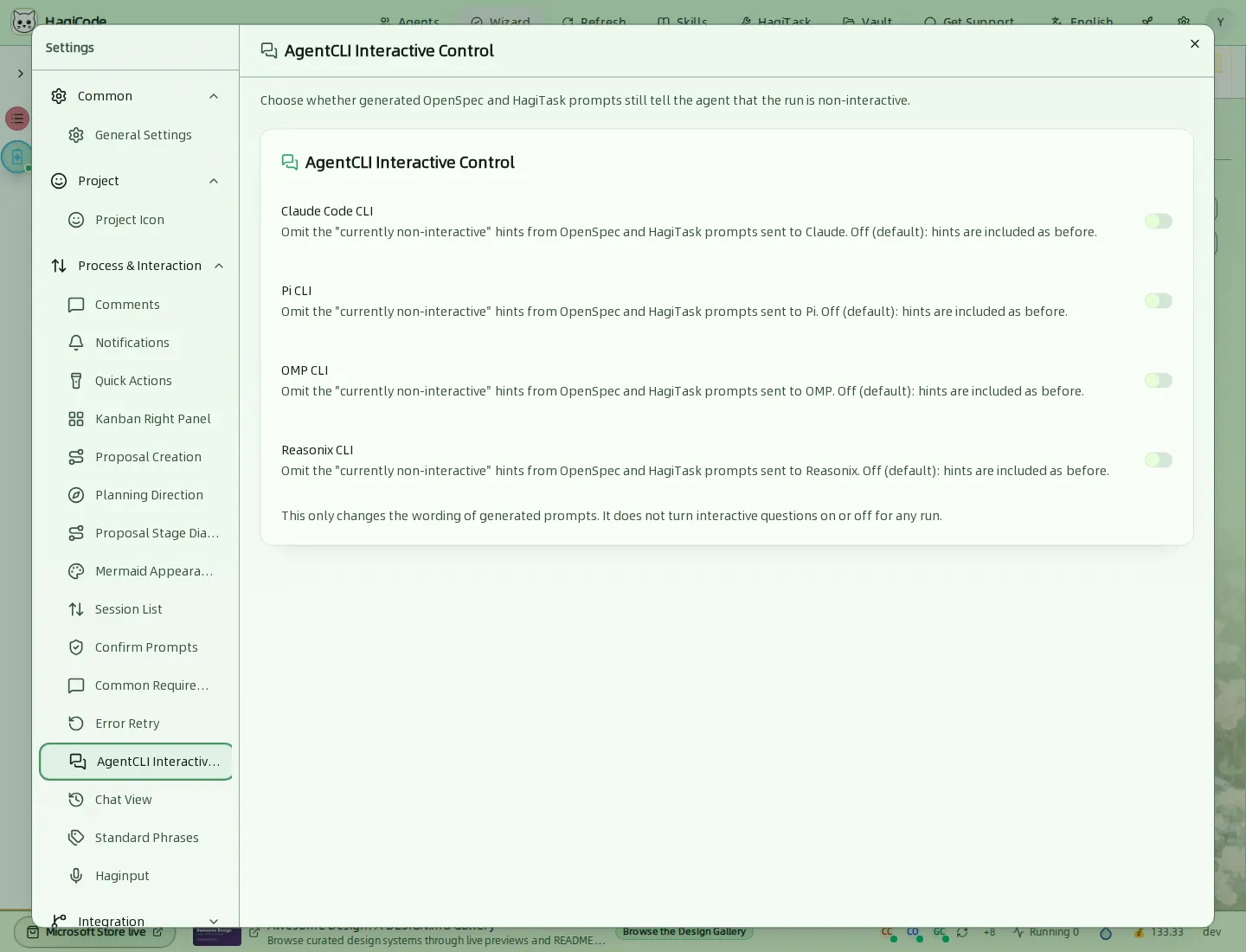Click the smiley icon beside Project Icon

pos(76,220)
